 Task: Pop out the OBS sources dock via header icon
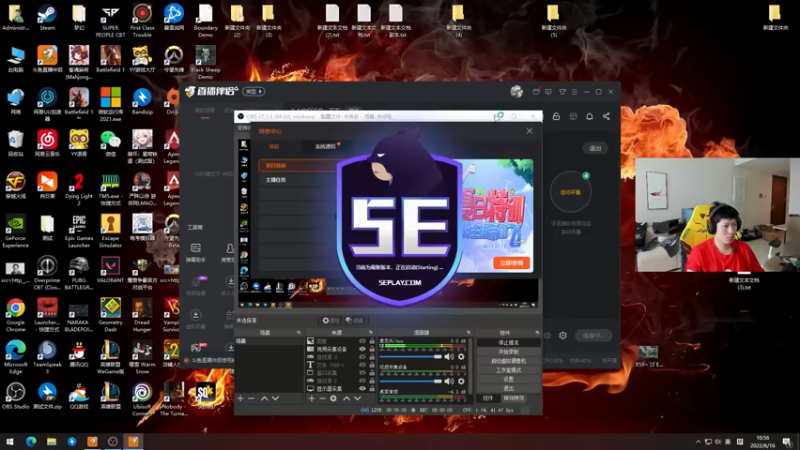[x=371, y=333]
